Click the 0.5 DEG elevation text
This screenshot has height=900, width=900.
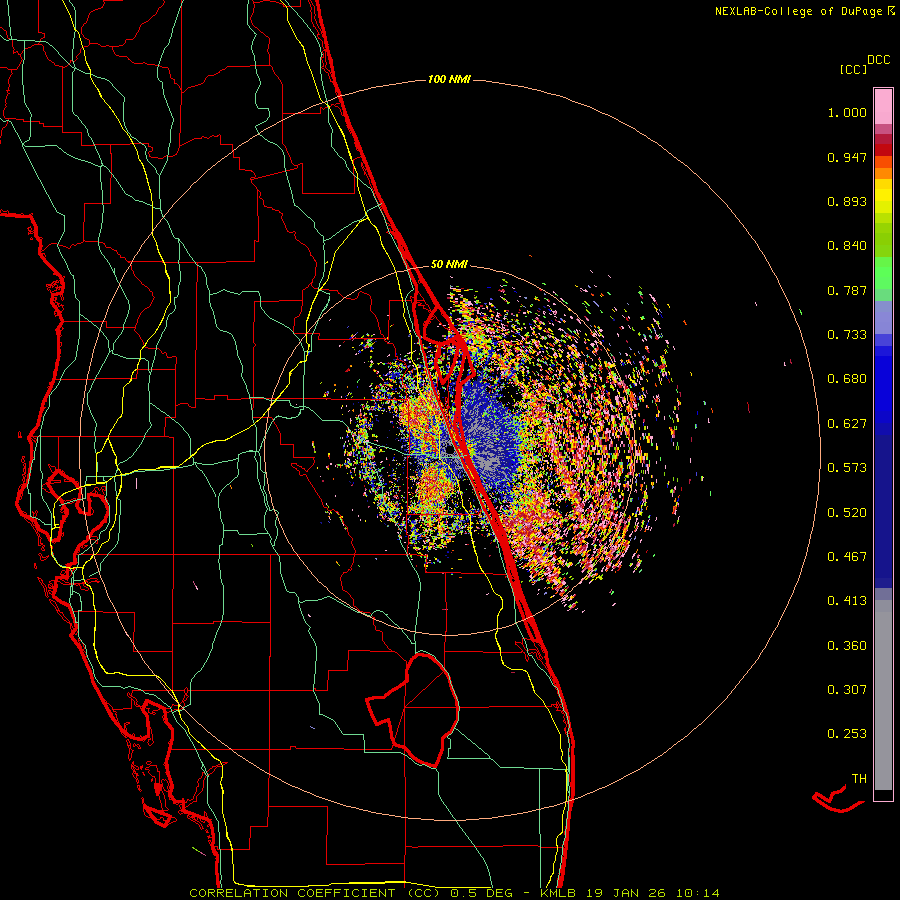coord(481,893)
